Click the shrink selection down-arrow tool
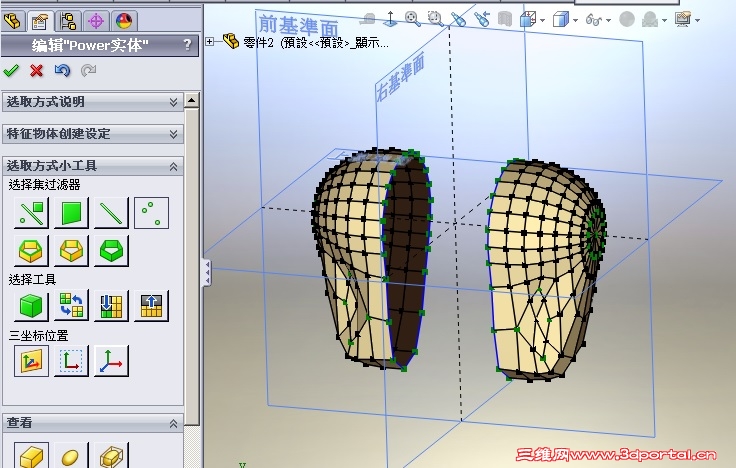 111,306
